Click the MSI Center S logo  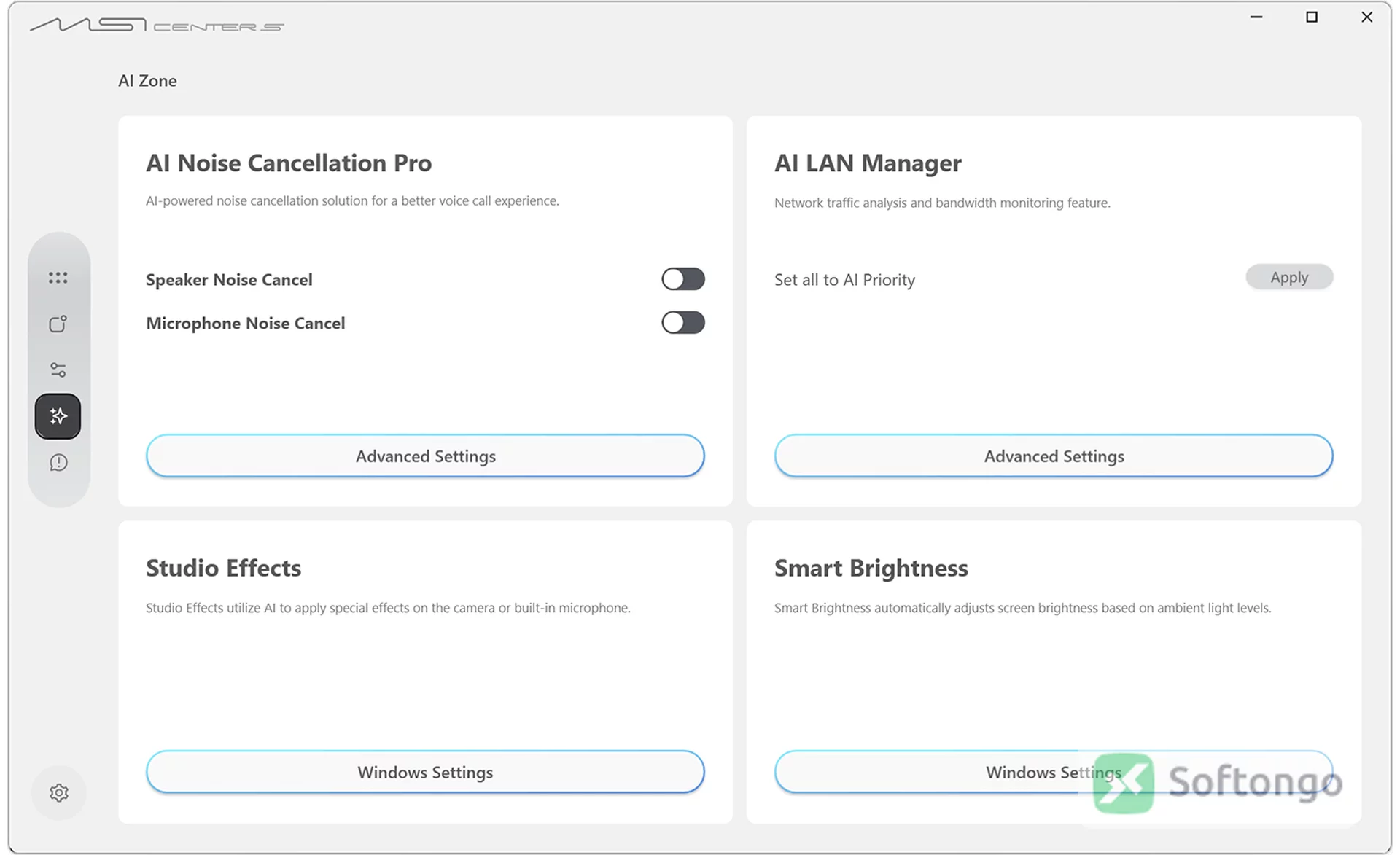click(157, 26)
